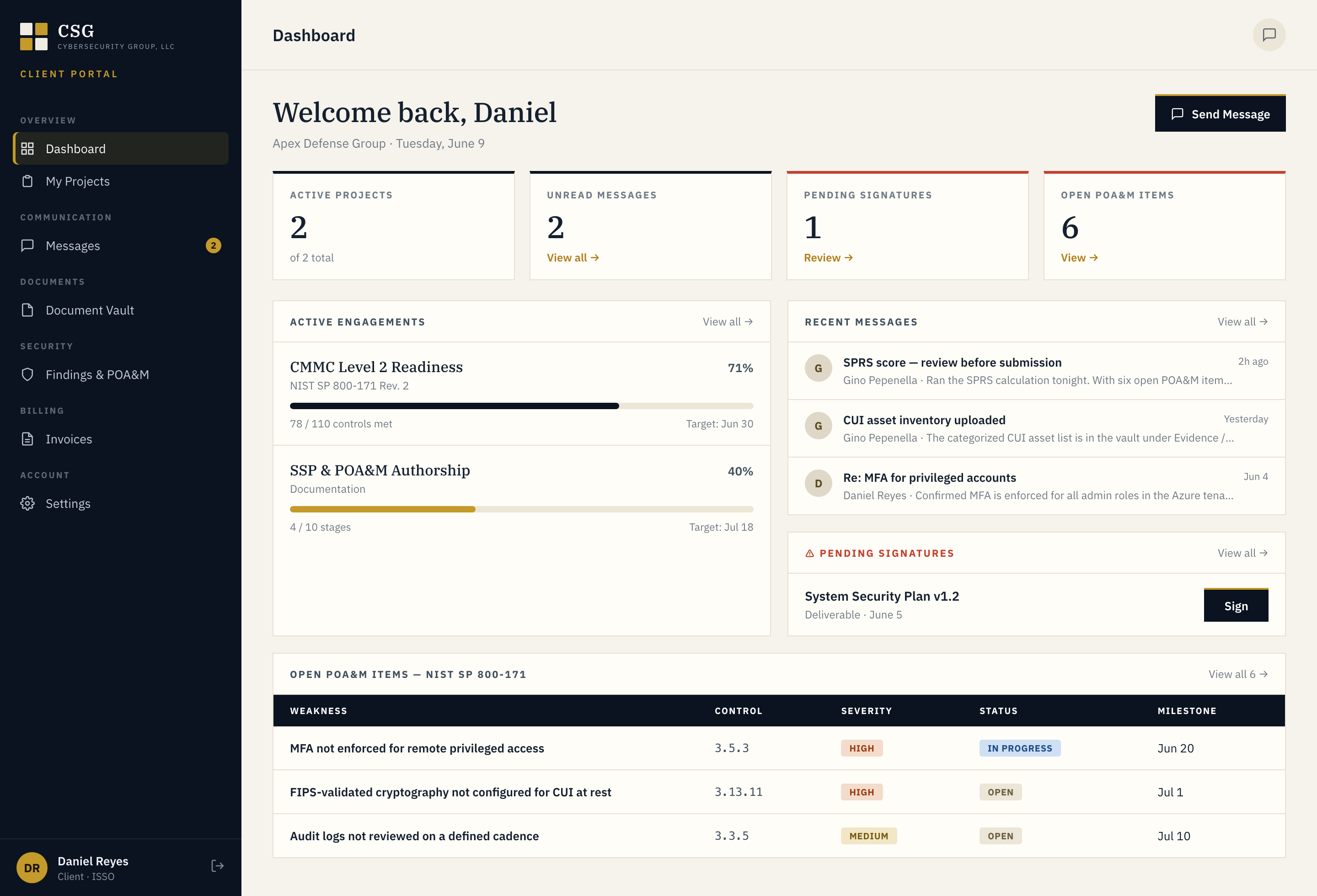This screenshot has height=896, width=1317.
Task: Click the MEDIUM severity badge
Action: (868, 836)
